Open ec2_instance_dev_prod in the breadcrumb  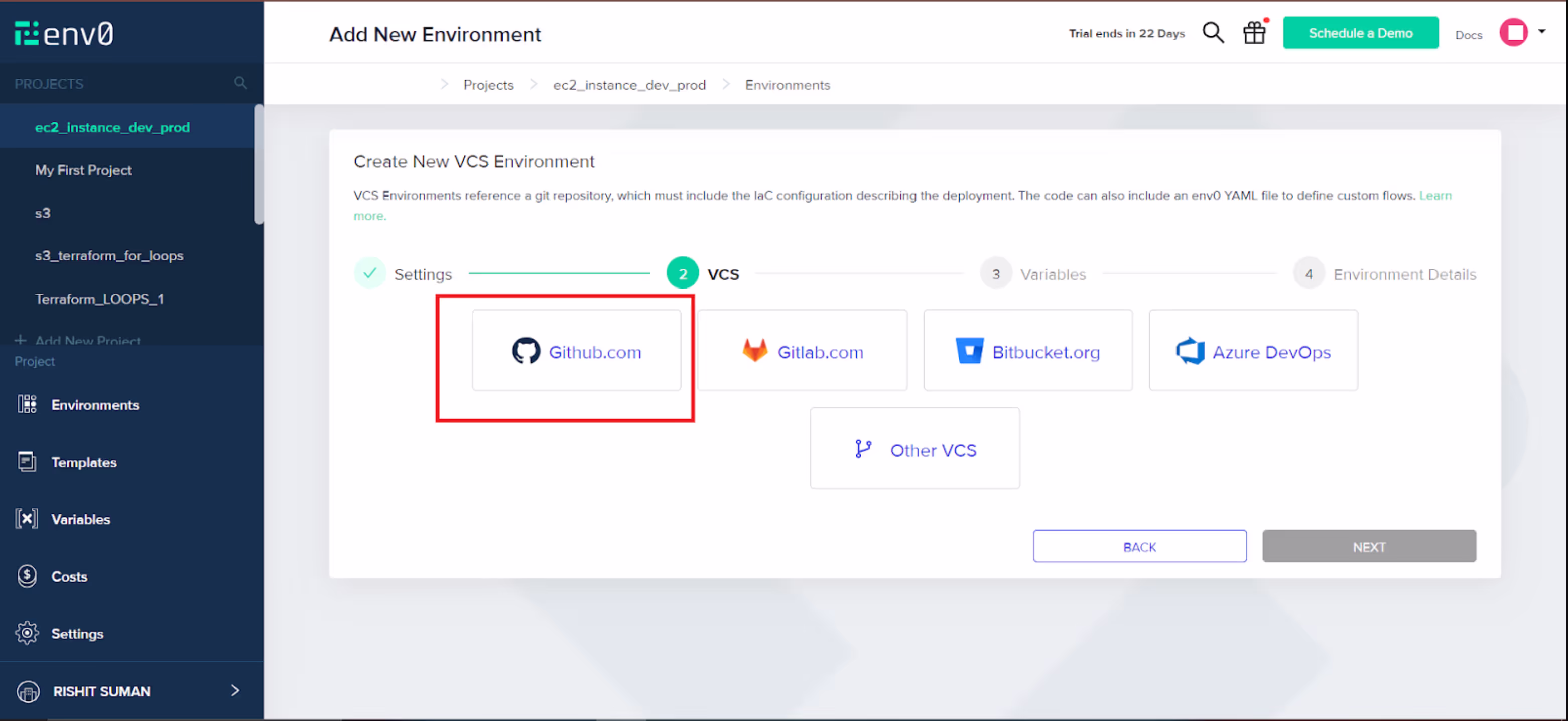(629, 85)
